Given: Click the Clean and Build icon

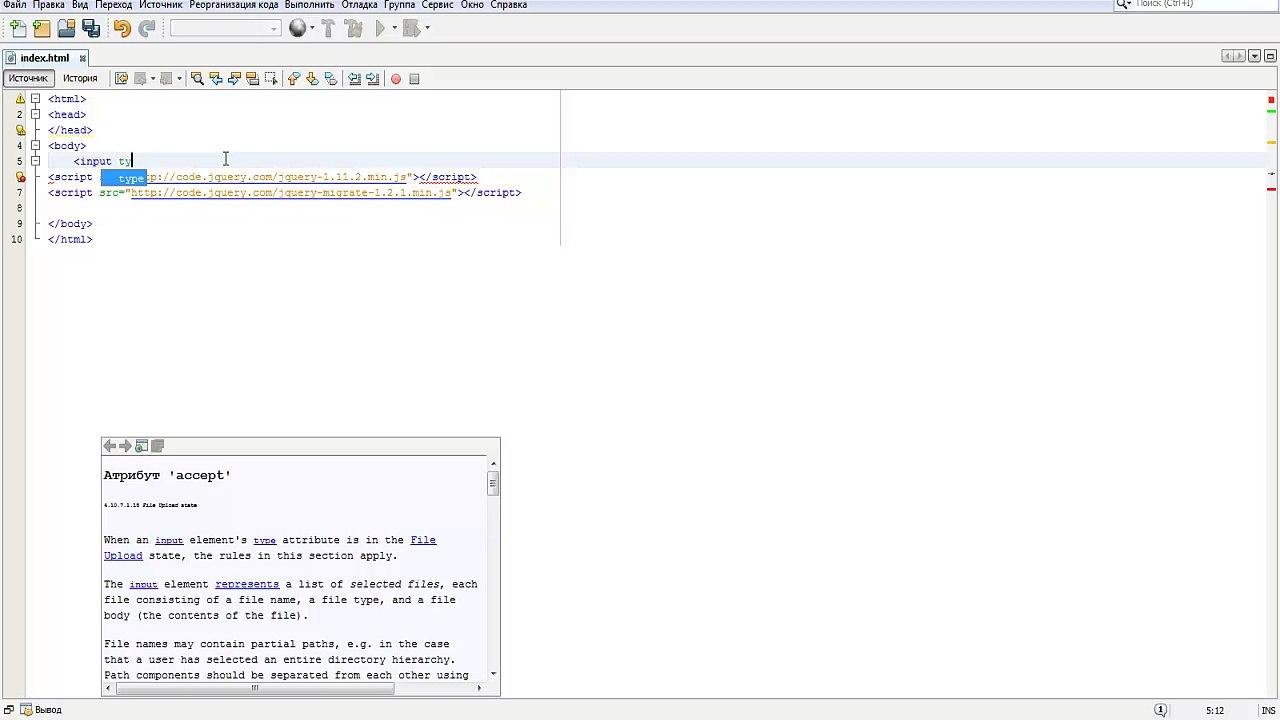Looking at the screenshot, I should click(x=353, y=29).
